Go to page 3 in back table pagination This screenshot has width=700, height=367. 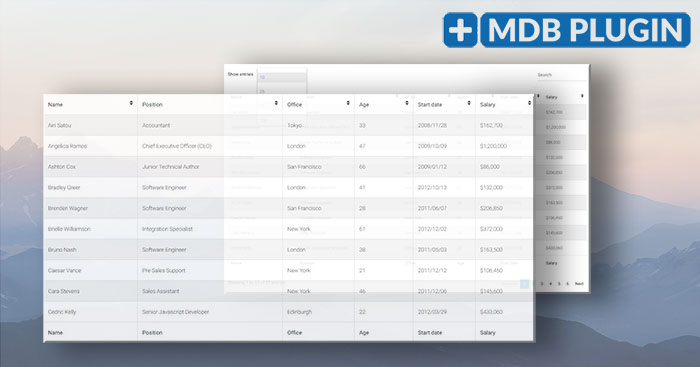(x=542, y=284)
